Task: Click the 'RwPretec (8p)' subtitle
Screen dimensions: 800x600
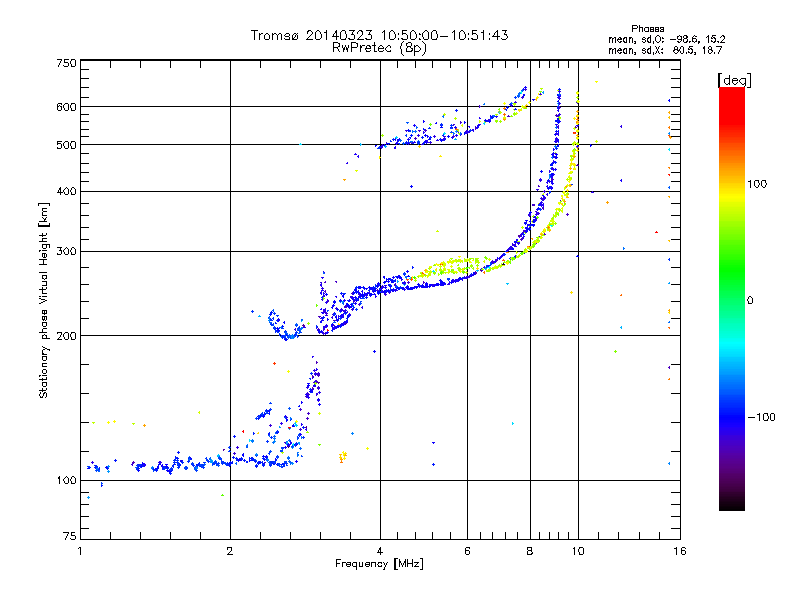Action: [379, 48]
